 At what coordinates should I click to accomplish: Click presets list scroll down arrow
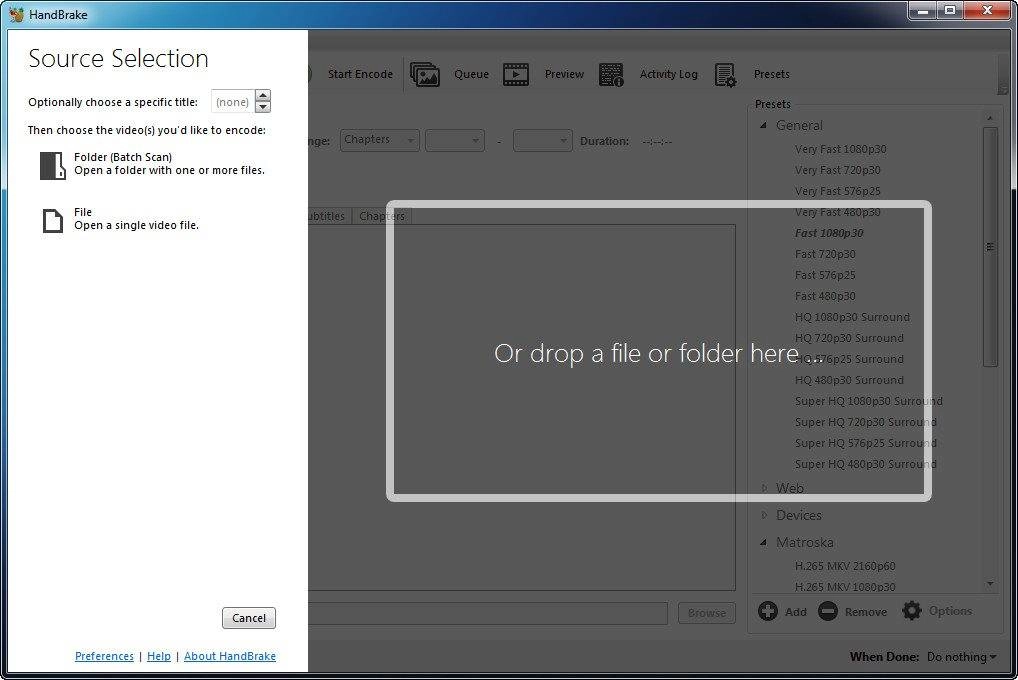click(990, 583)
